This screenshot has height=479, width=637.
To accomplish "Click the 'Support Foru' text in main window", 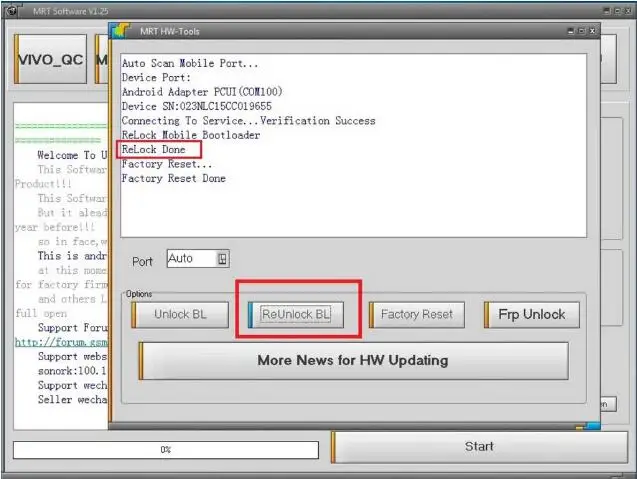I will pyautogui.click(x=73, y=327).
